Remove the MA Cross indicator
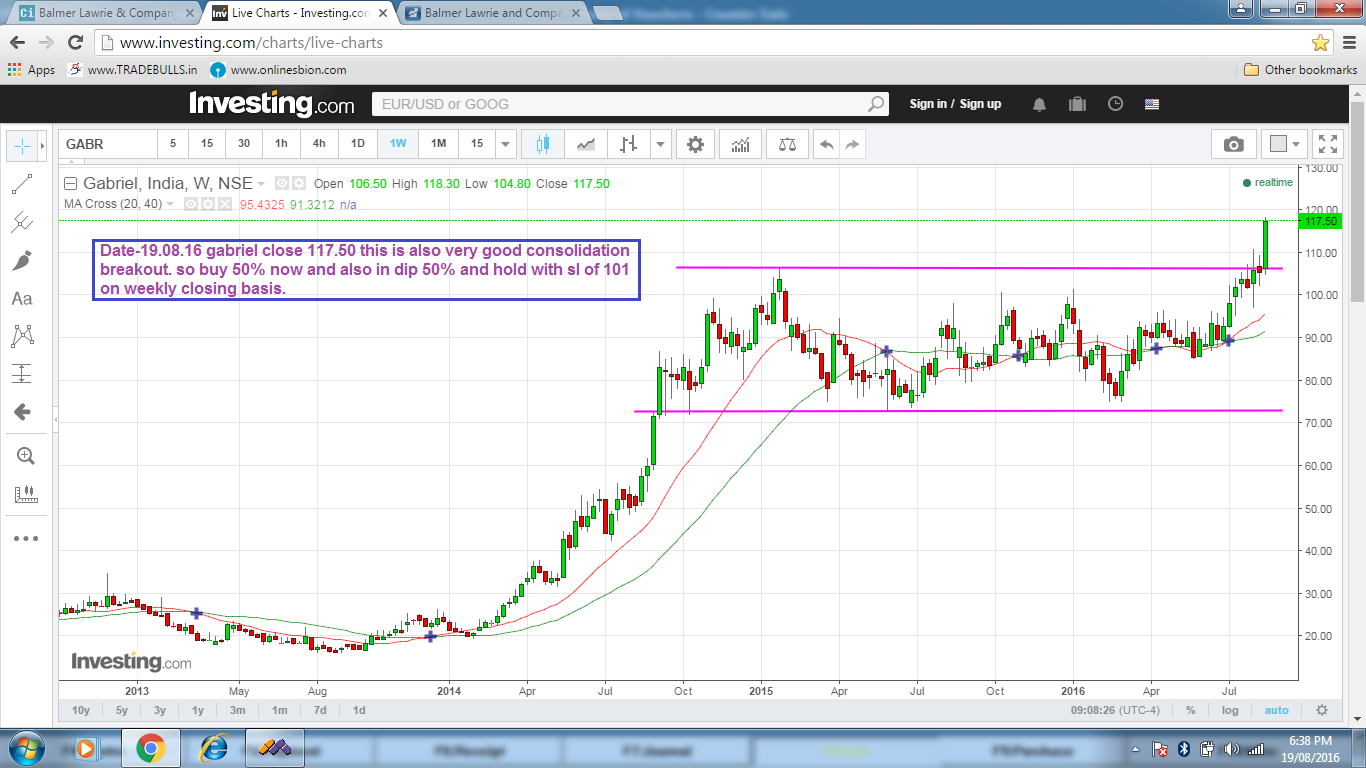 (x=224, y=204)
